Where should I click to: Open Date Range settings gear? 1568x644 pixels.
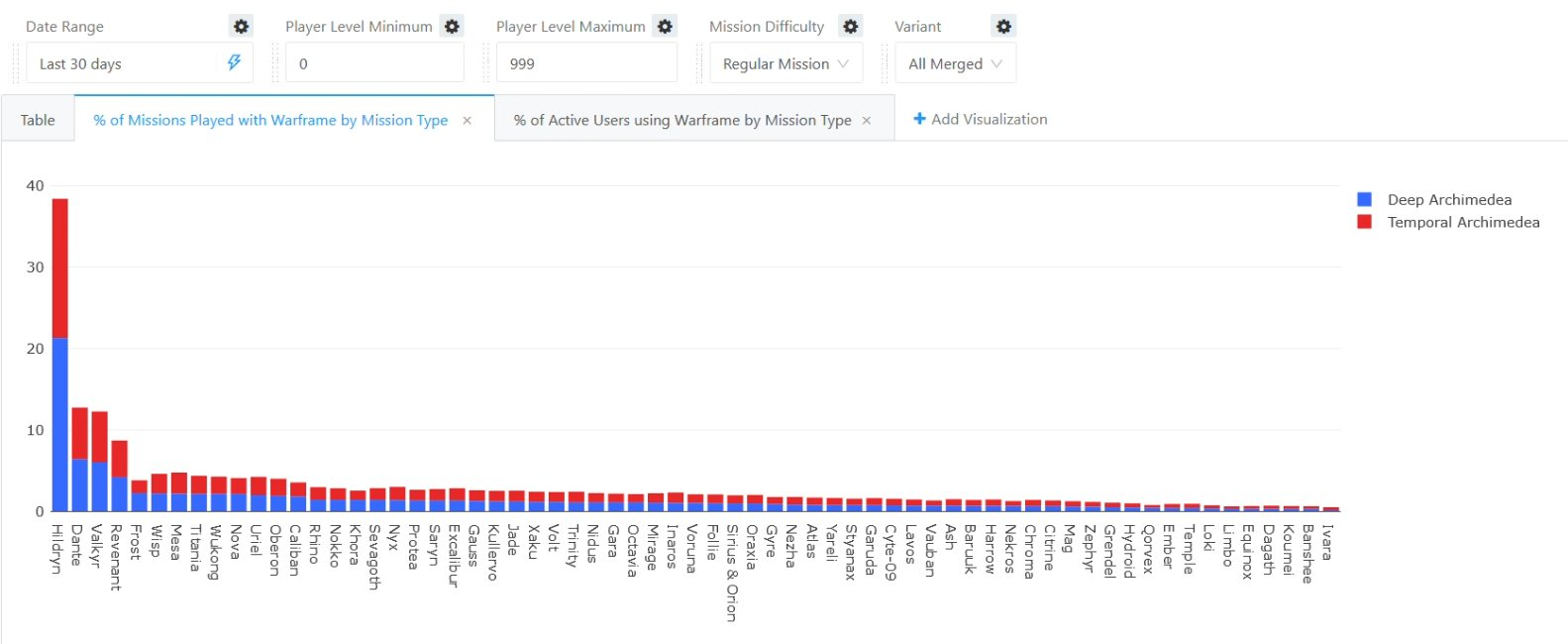[x=241, y=27]
